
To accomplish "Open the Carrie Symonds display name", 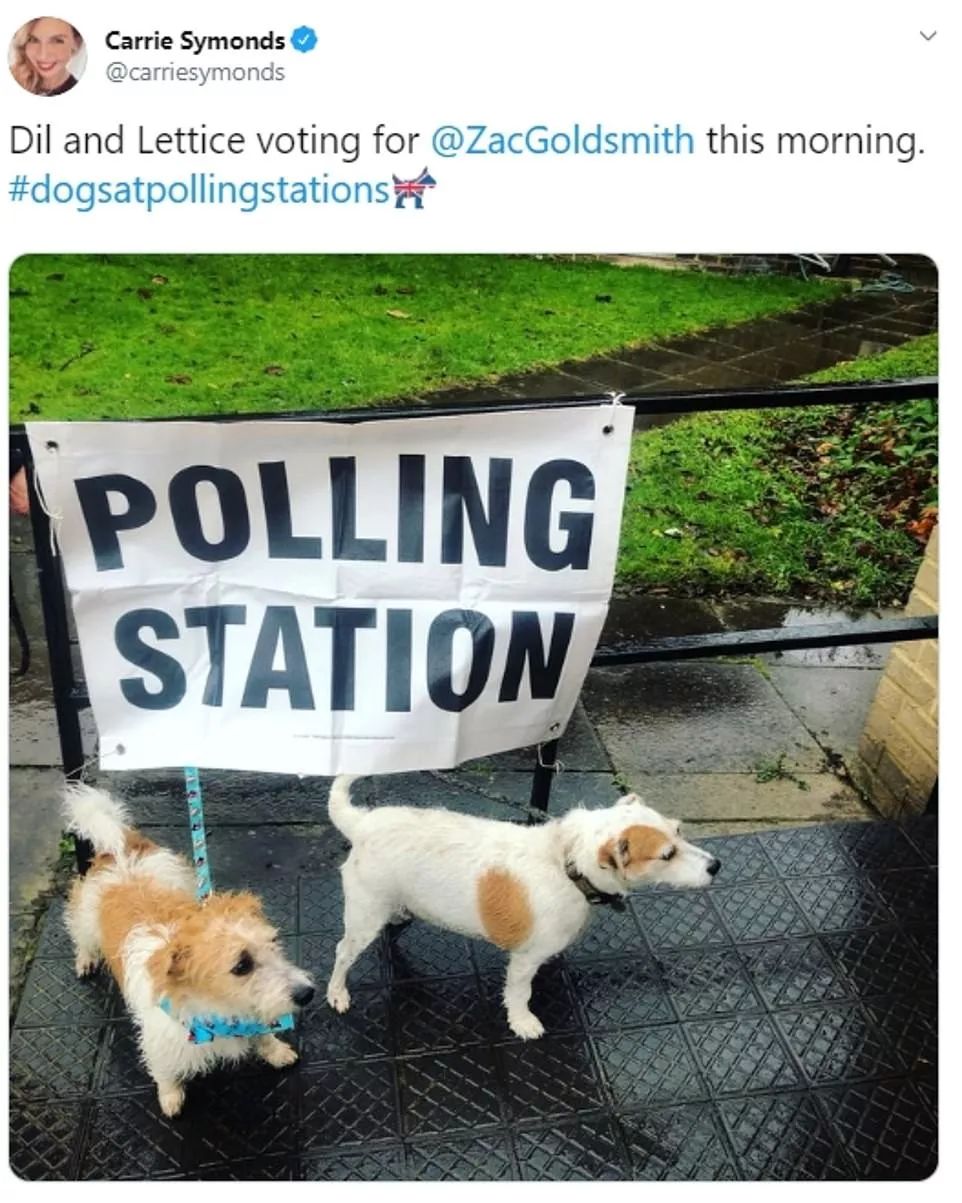I will click(195, 41).
